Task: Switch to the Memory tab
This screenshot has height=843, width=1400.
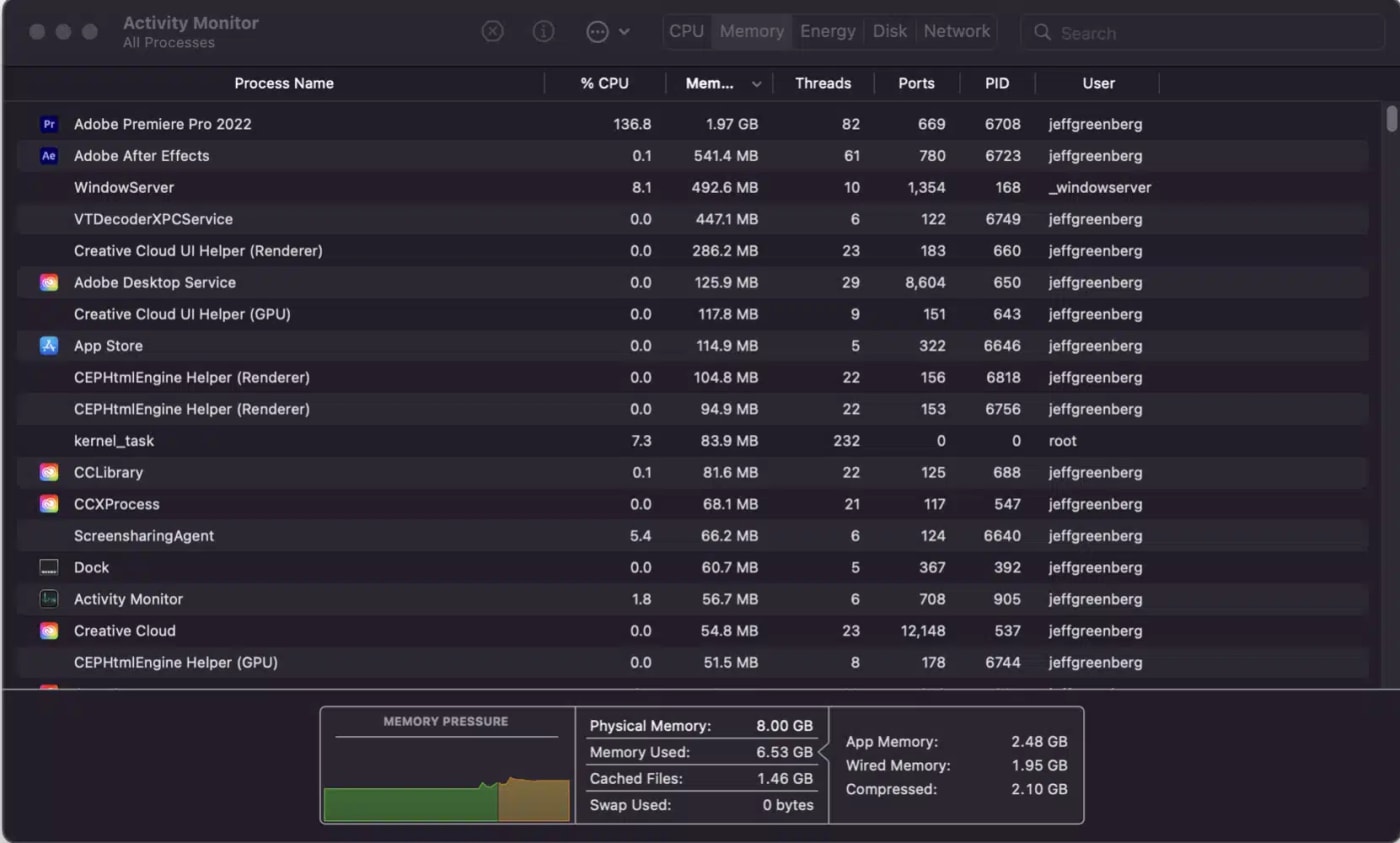Action: 752,31
